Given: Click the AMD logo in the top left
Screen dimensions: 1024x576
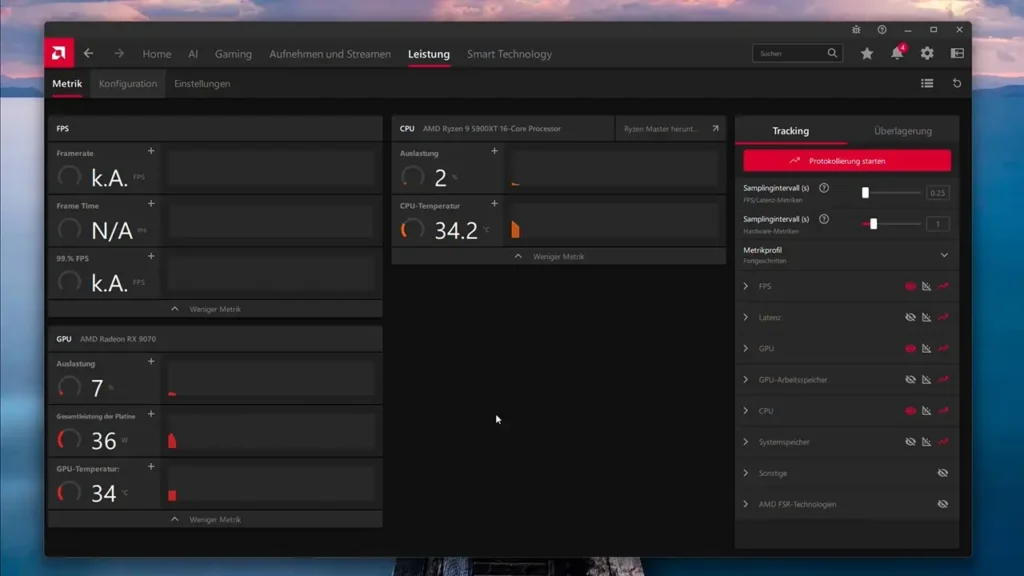Looking at the screenshot, I should click(x=59, y=53).
